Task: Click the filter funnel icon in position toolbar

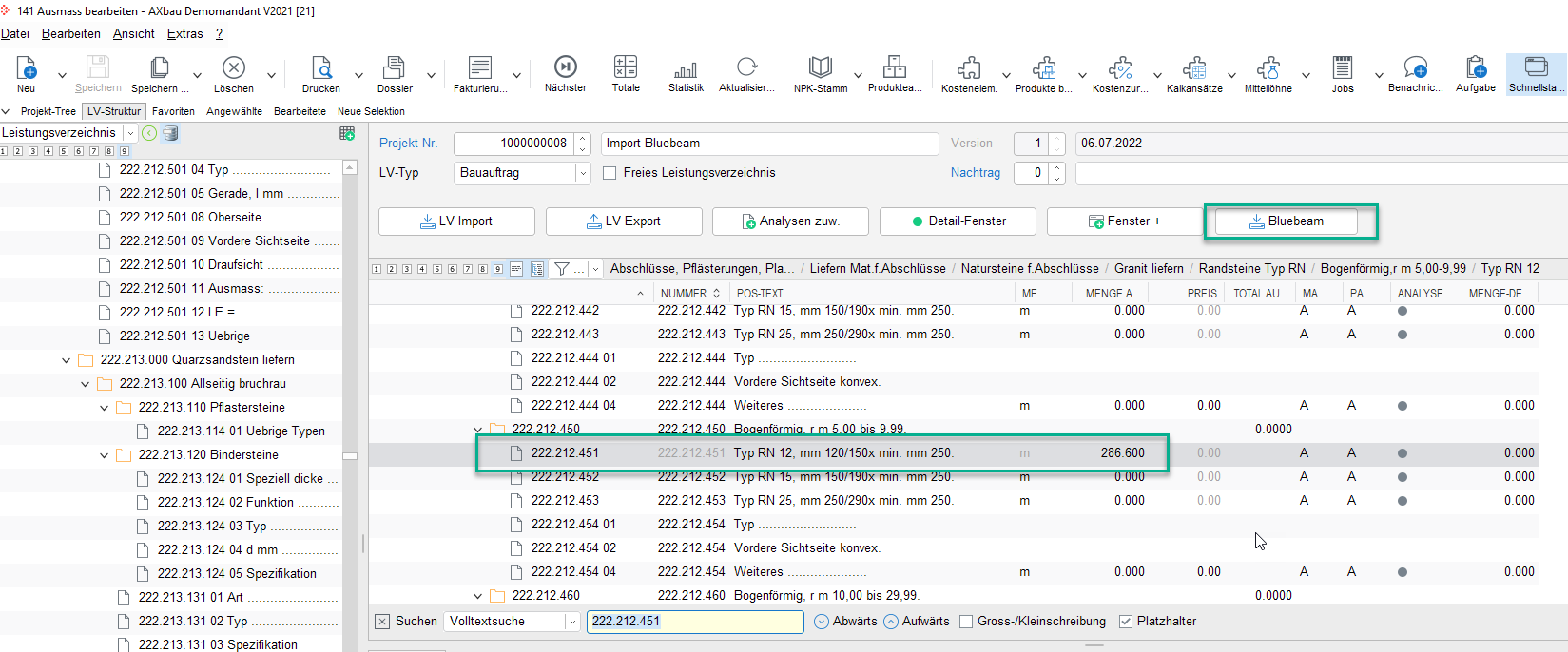Action: coord(562,269)
